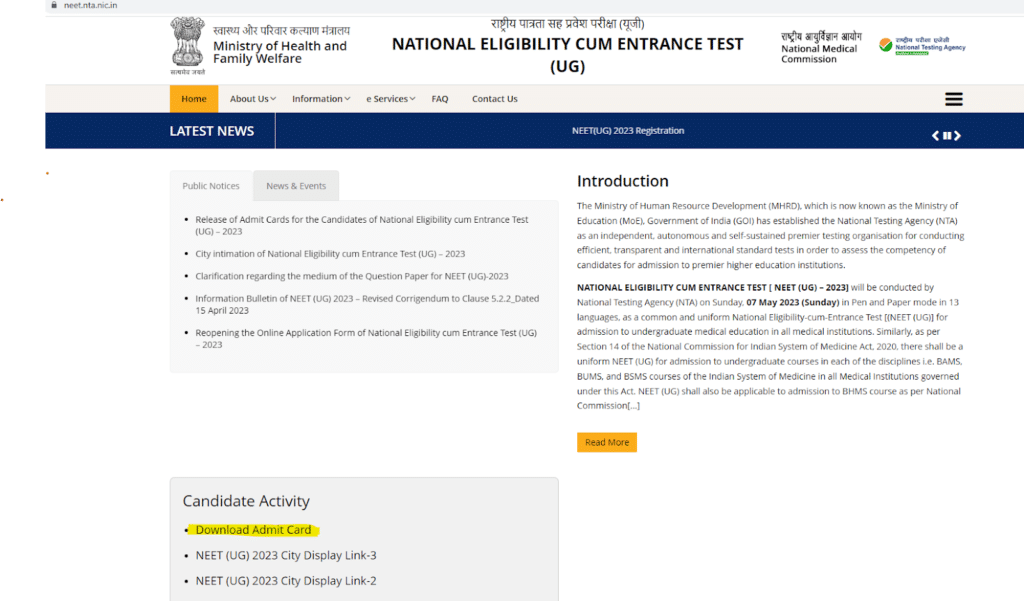Open NEET (UG) 2023 City Display Link-2
This screenshot has height=601, width=1024.
tap(286, 581)
